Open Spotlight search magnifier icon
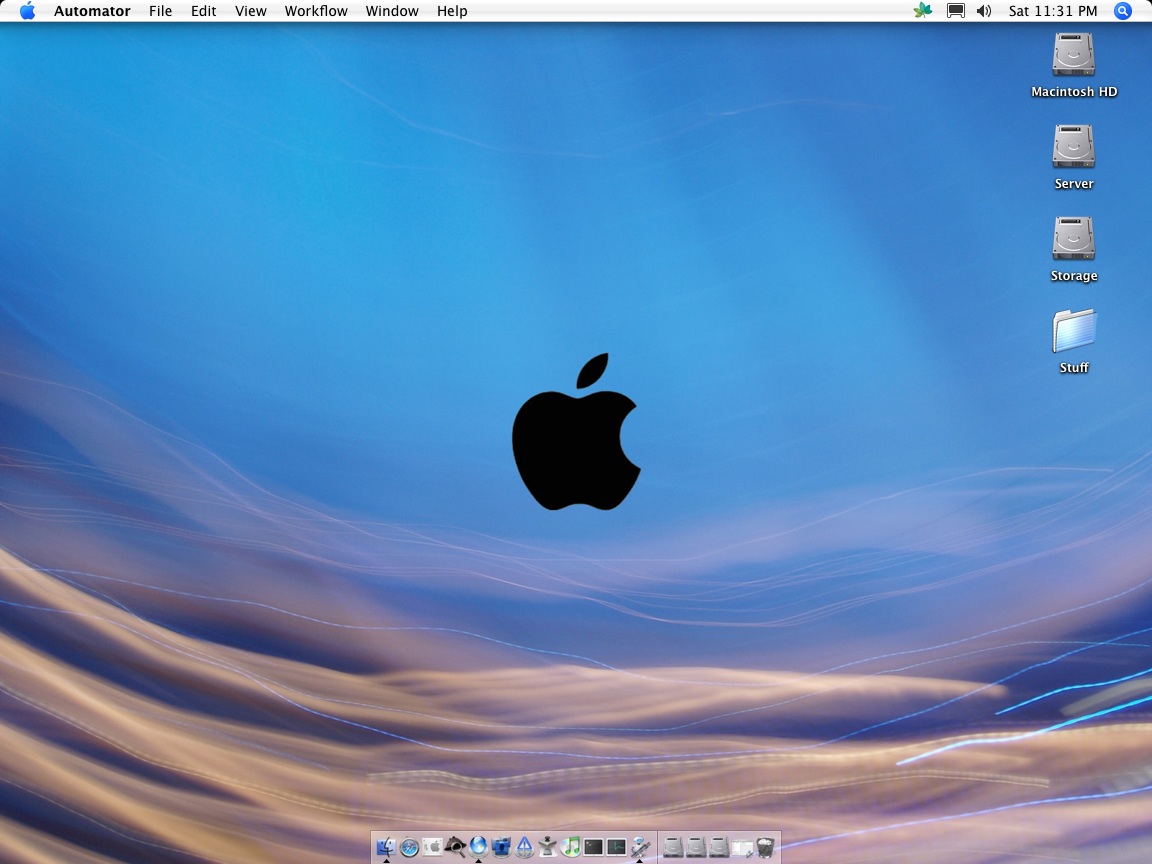1152x864 pixels. [x=1123, y=11]
